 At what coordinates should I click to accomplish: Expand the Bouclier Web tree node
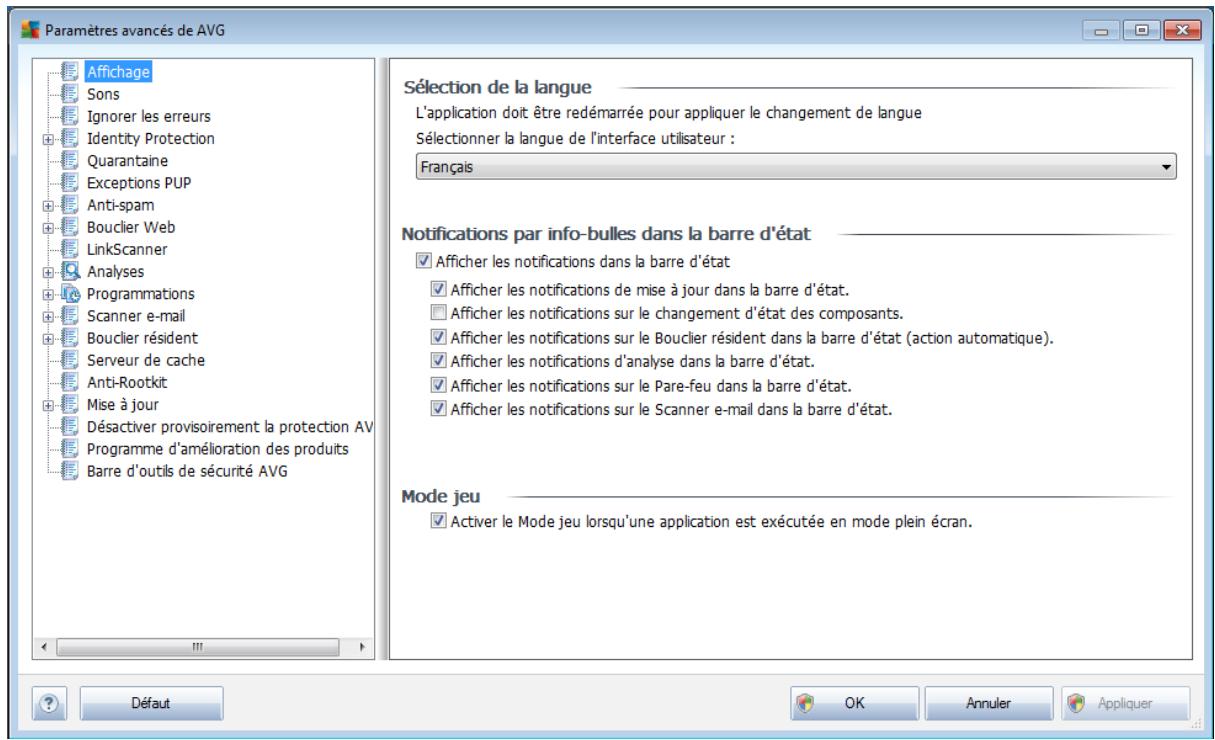click(48, 227)
